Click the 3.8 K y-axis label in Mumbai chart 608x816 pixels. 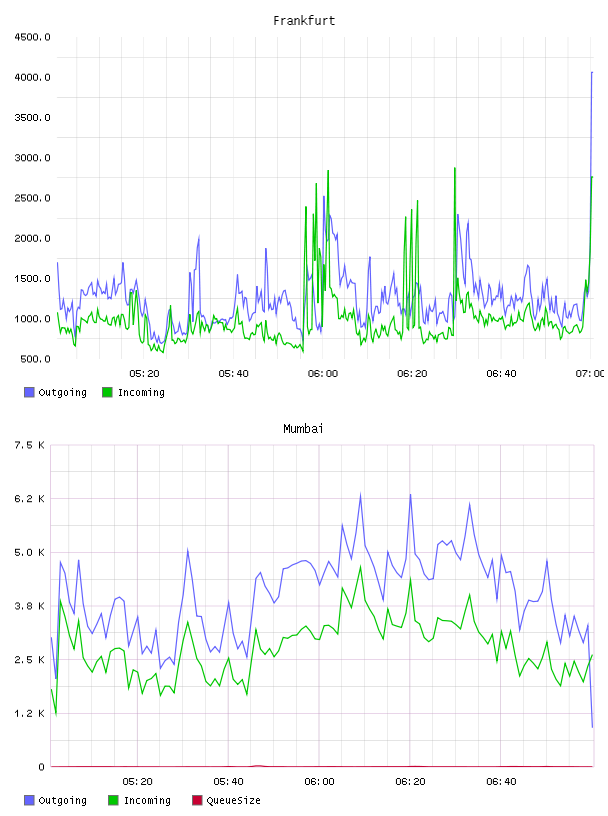click(29, 606)
